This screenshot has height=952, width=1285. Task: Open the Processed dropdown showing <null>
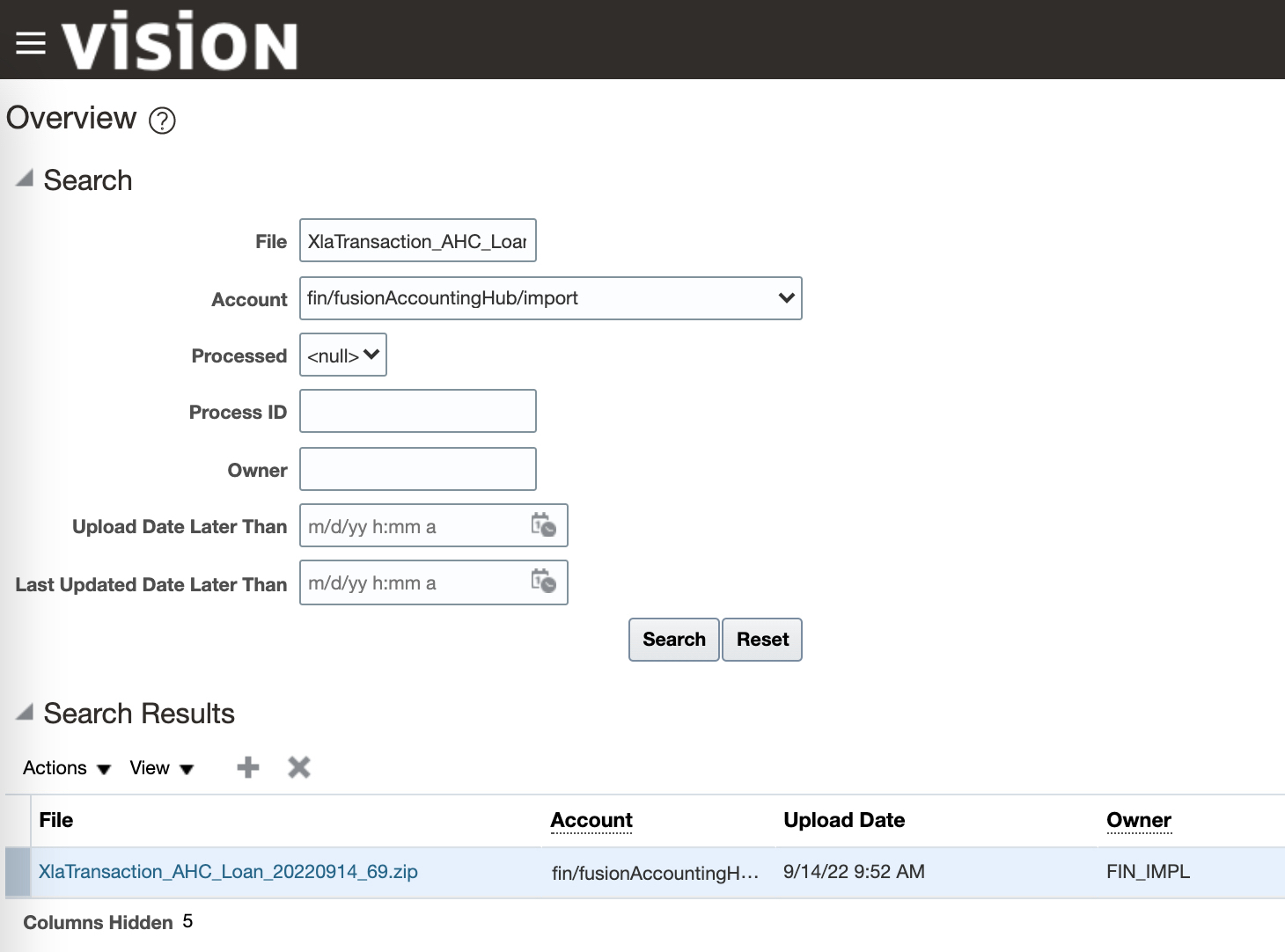tap(342, 355)
